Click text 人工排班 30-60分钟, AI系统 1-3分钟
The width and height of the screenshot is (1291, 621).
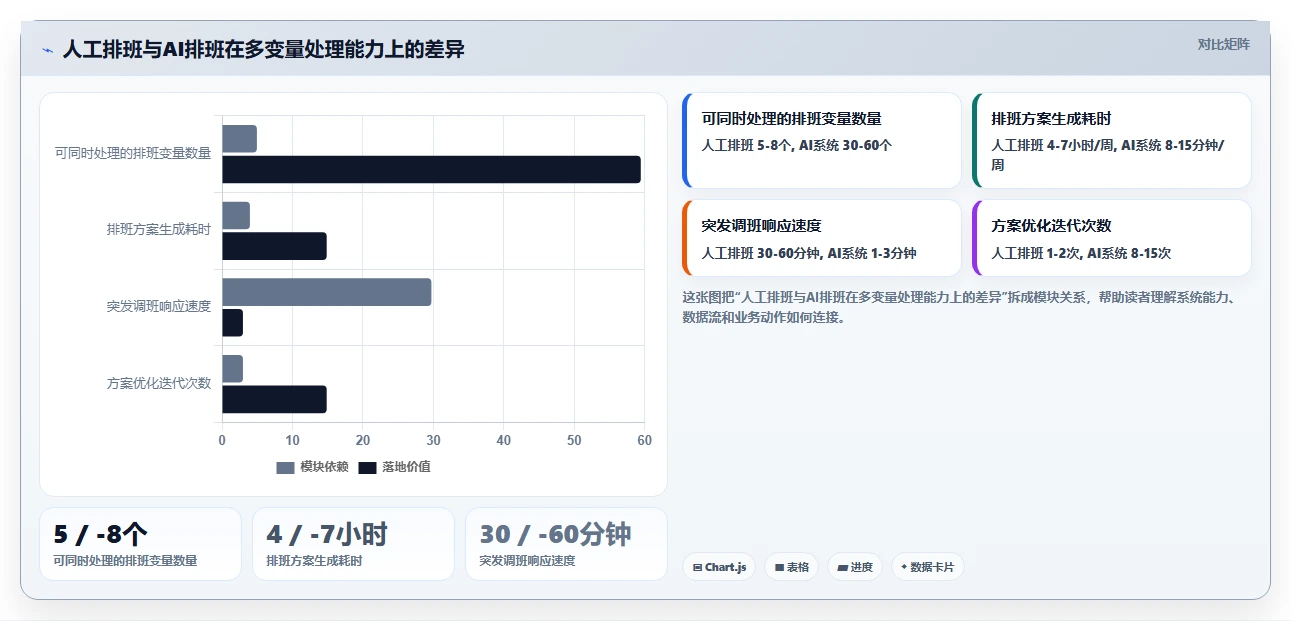coord(809,253)
